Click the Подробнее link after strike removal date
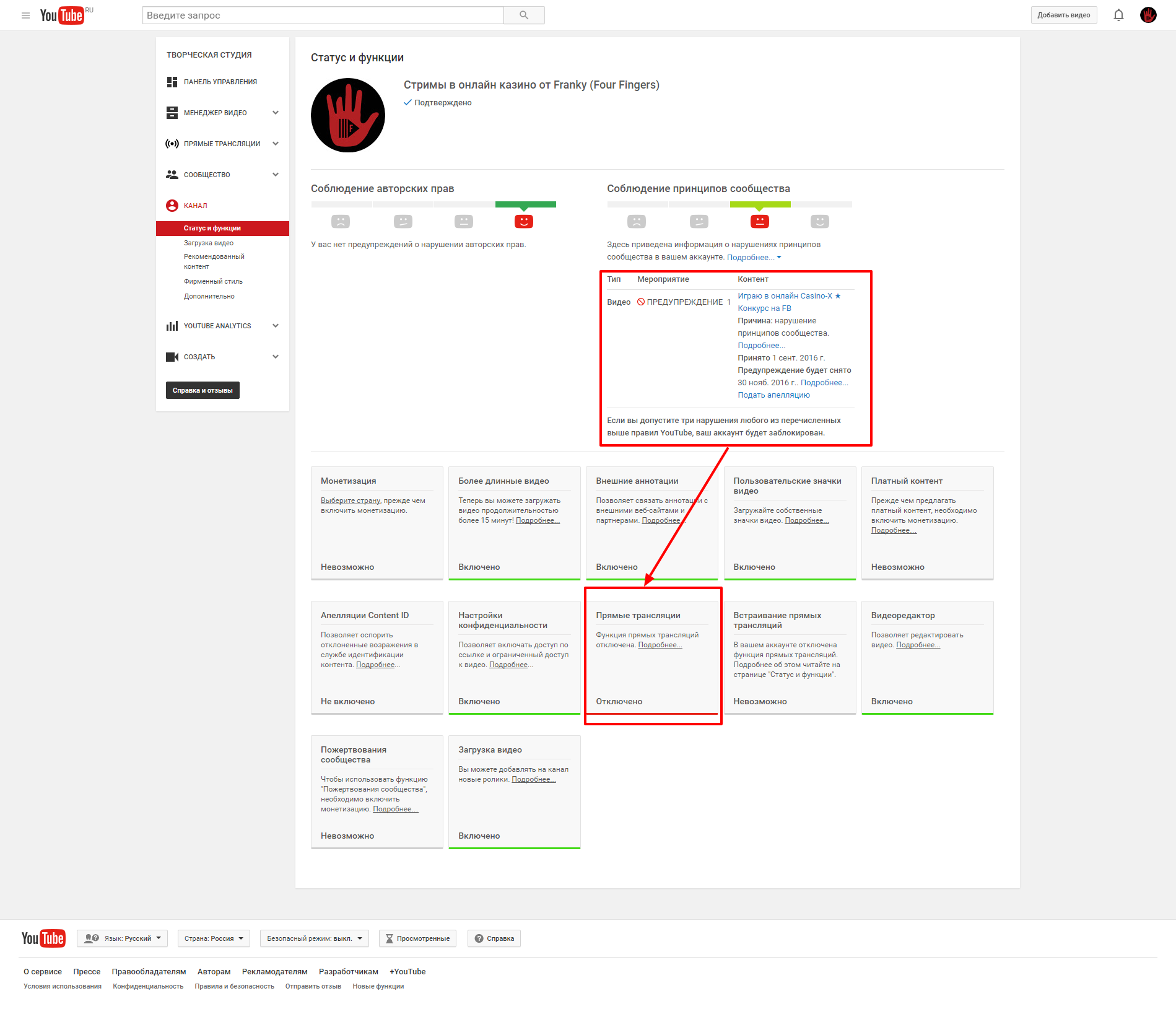The image size is (1176, 1009). click(824, 383)
